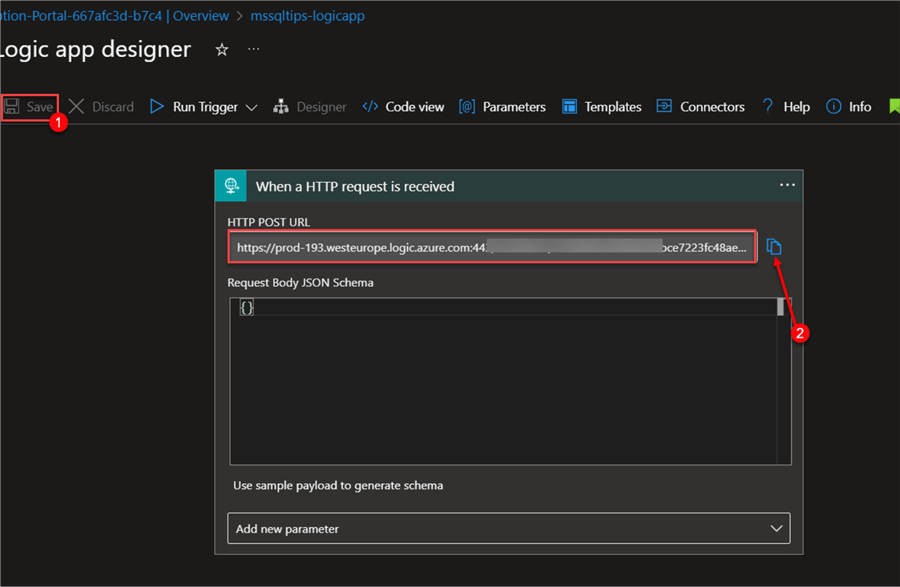This screenshot has height=587, width=900.
Task: Open the Add new parameter dropdown
Action: (509, 528)
